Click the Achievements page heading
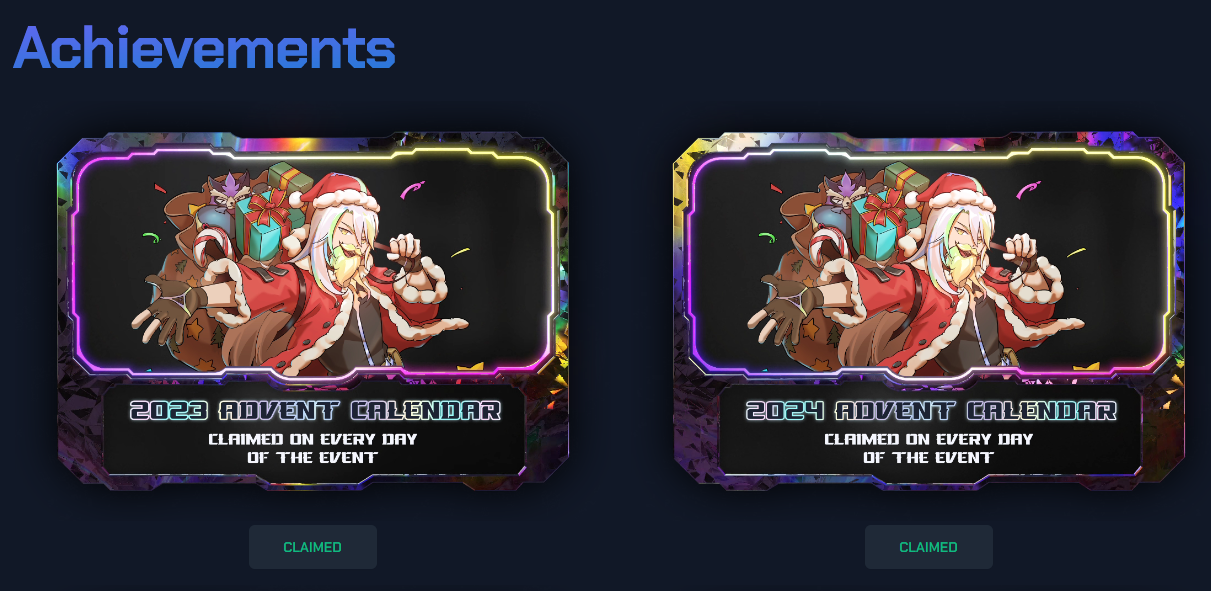1211x591 pixels. coord(205,47)
